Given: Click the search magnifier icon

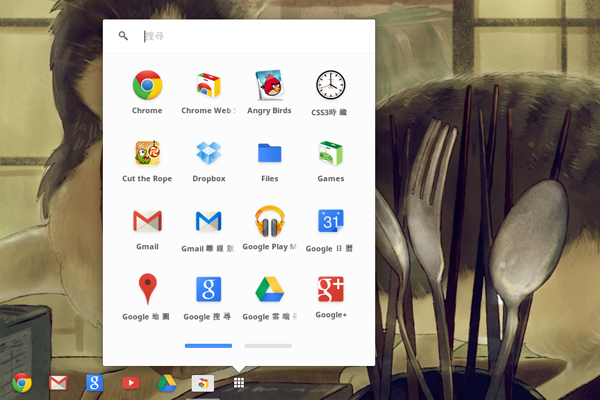Looking at the screenshot, I should [x=123, y=36].
